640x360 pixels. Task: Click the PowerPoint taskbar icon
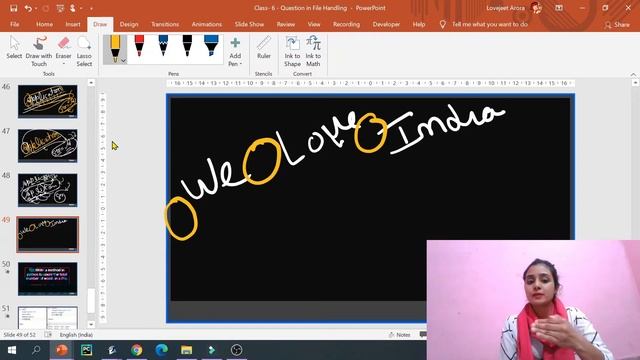pos(62,350)
